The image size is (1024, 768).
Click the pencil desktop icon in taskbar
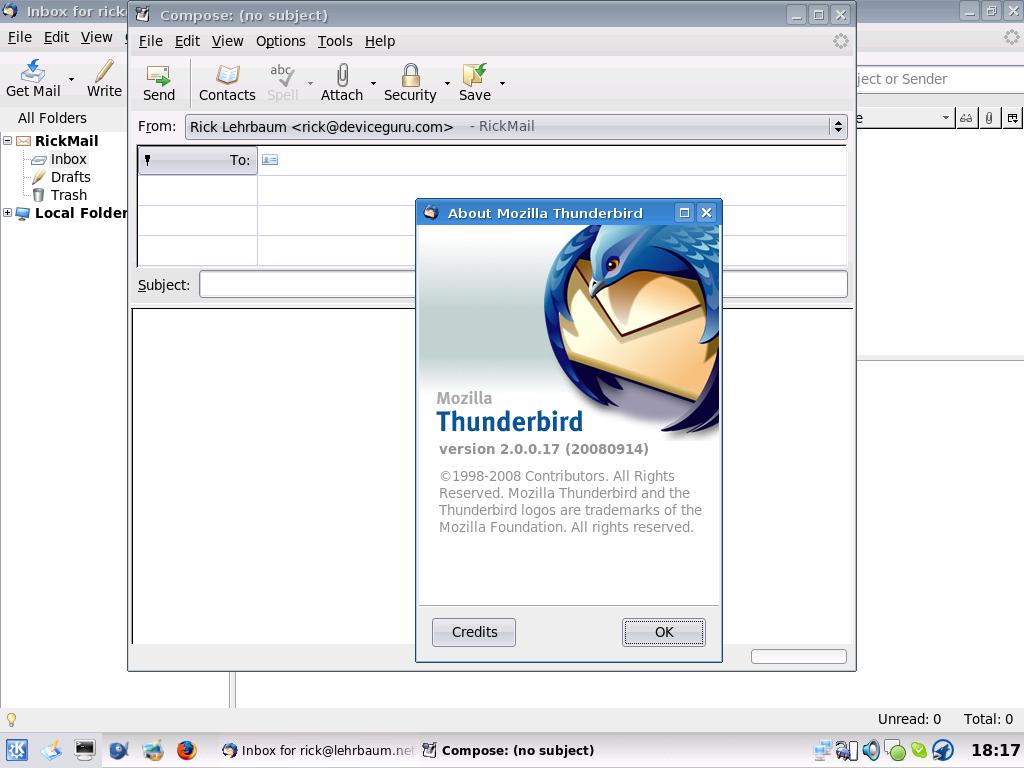[x=51, y=750]
